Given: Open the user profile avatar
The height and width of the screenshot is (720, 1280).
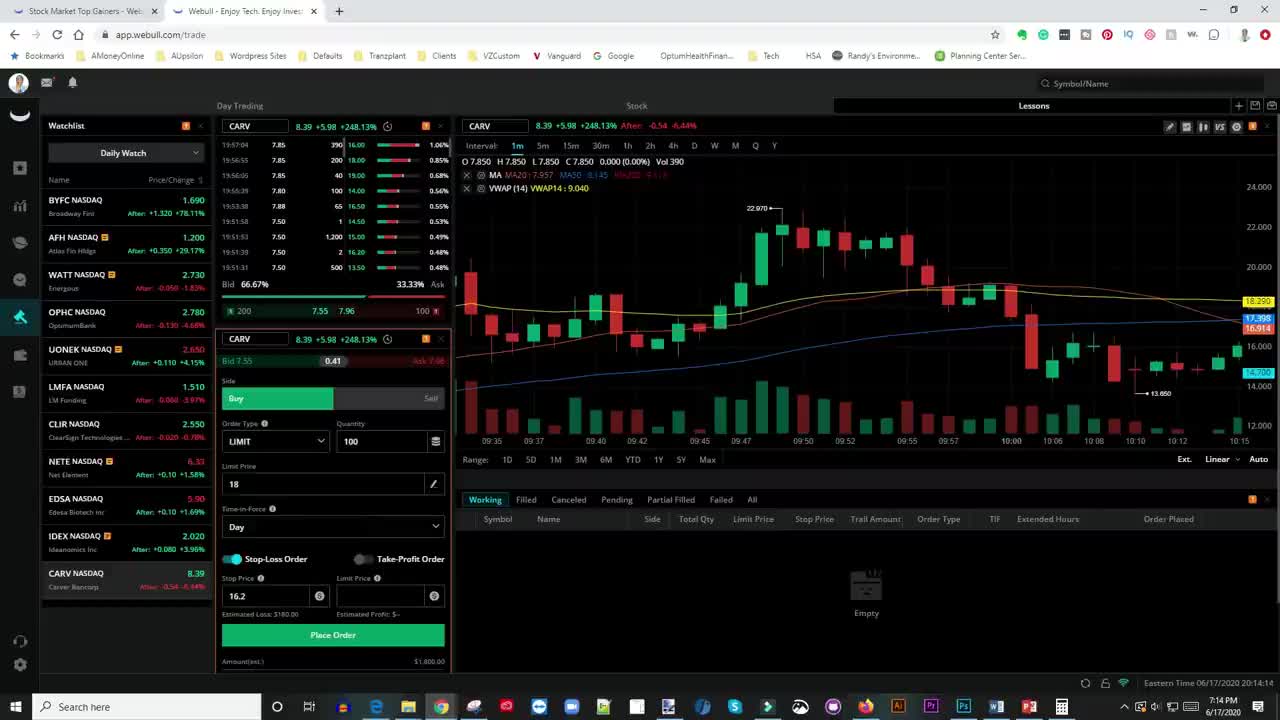Looking at the screenshot, I should (x=19, y=83).
